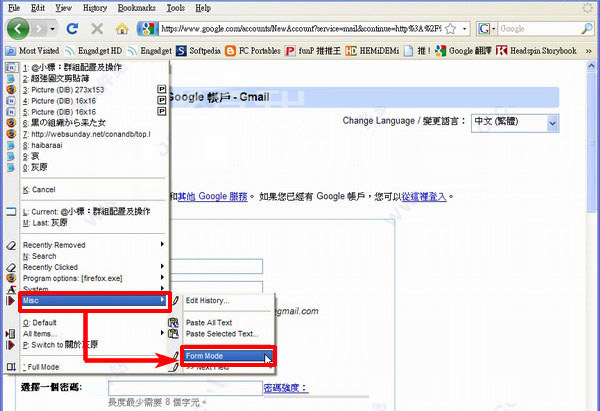
Task: Click the page scrollbar up arrow
Action: pos(591,66)
